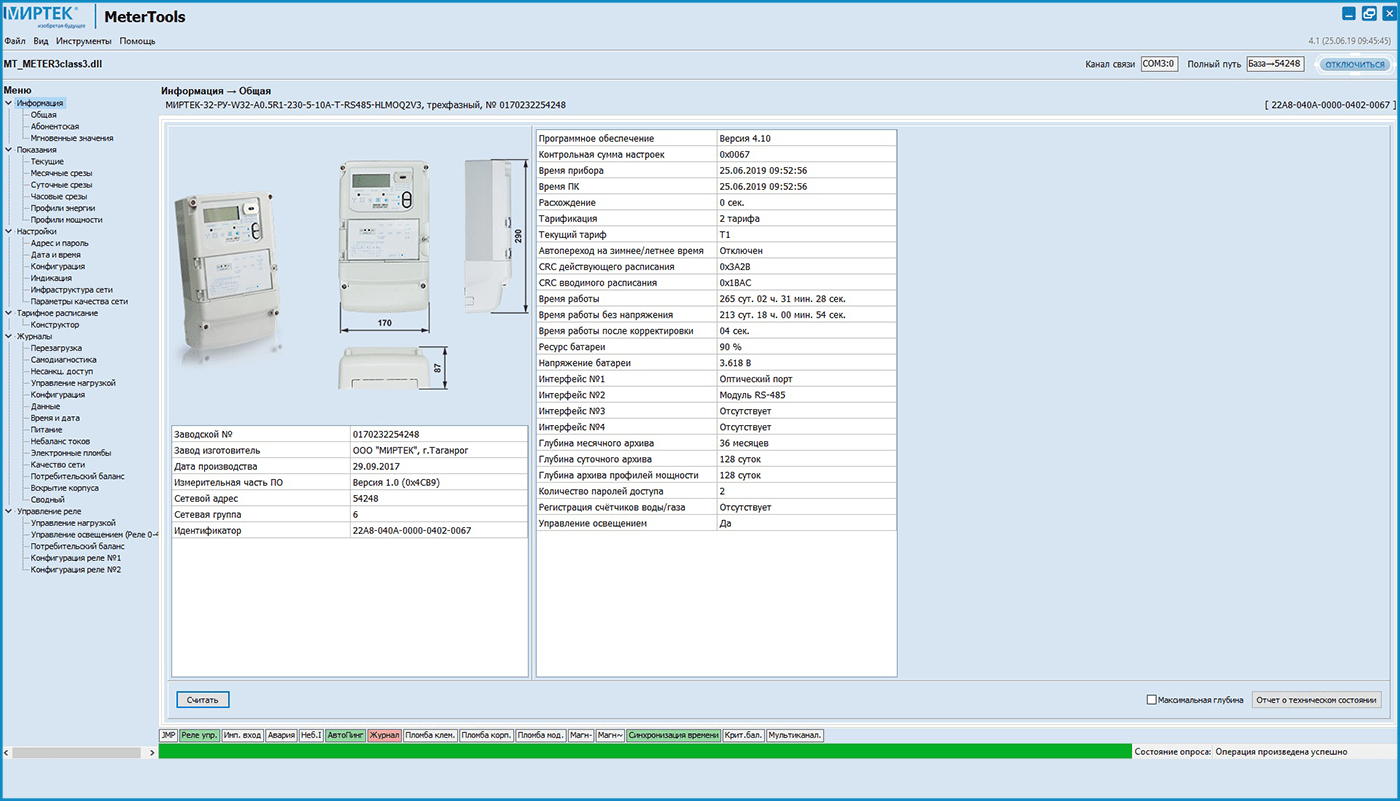This screenshot has width=1400, height=801.
Task: Enable Максимальная глубина checkbox
Action: click(1151, 700)
